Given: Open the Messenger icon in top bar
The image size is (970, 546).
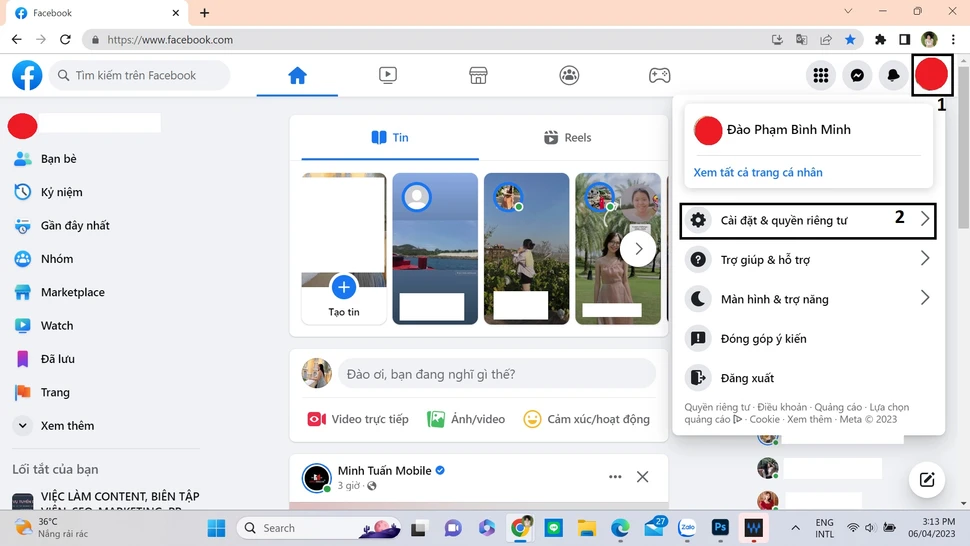Looking at the screenshot, I should tap(857, 75).
